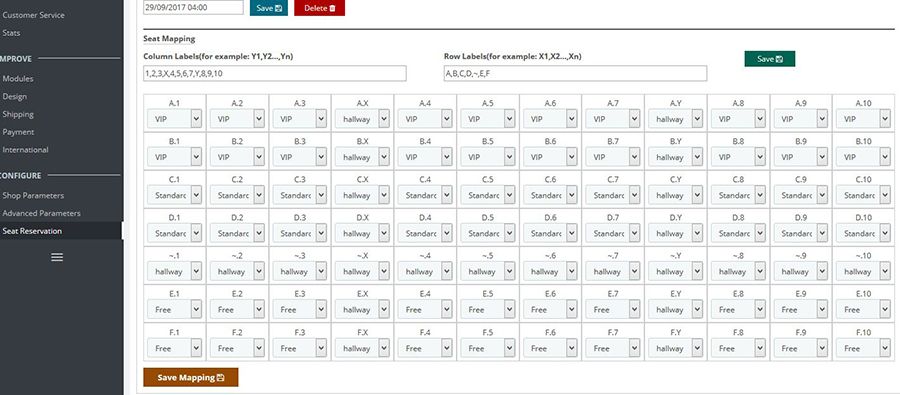Click the date time input field
Viewport: 900px width, 395px height.
(193, 7)
